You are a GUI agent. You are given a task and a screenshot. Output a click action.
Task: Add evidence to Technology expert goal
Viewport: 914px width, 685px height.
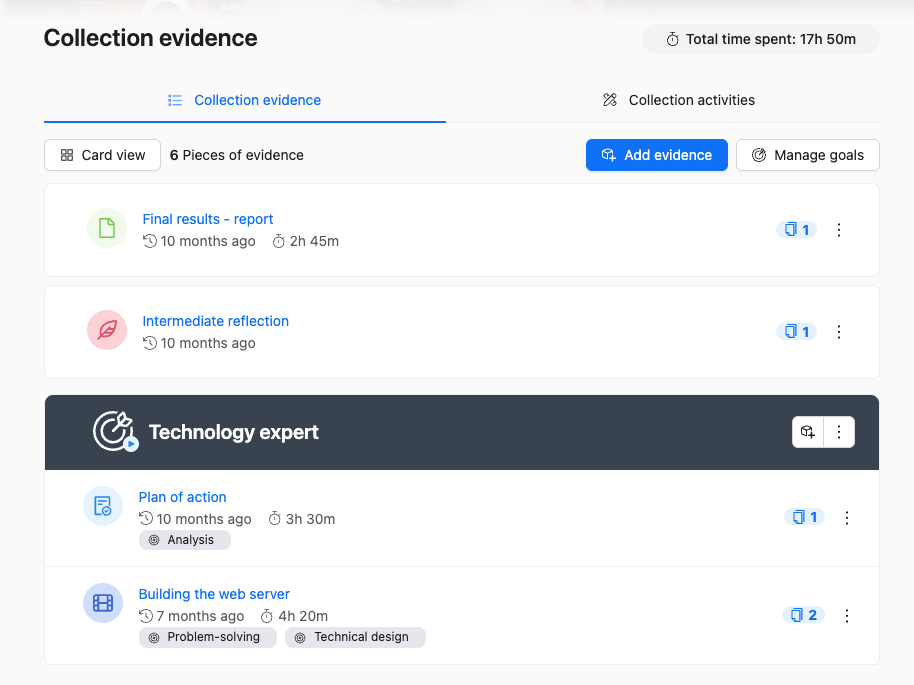(807, 432)
